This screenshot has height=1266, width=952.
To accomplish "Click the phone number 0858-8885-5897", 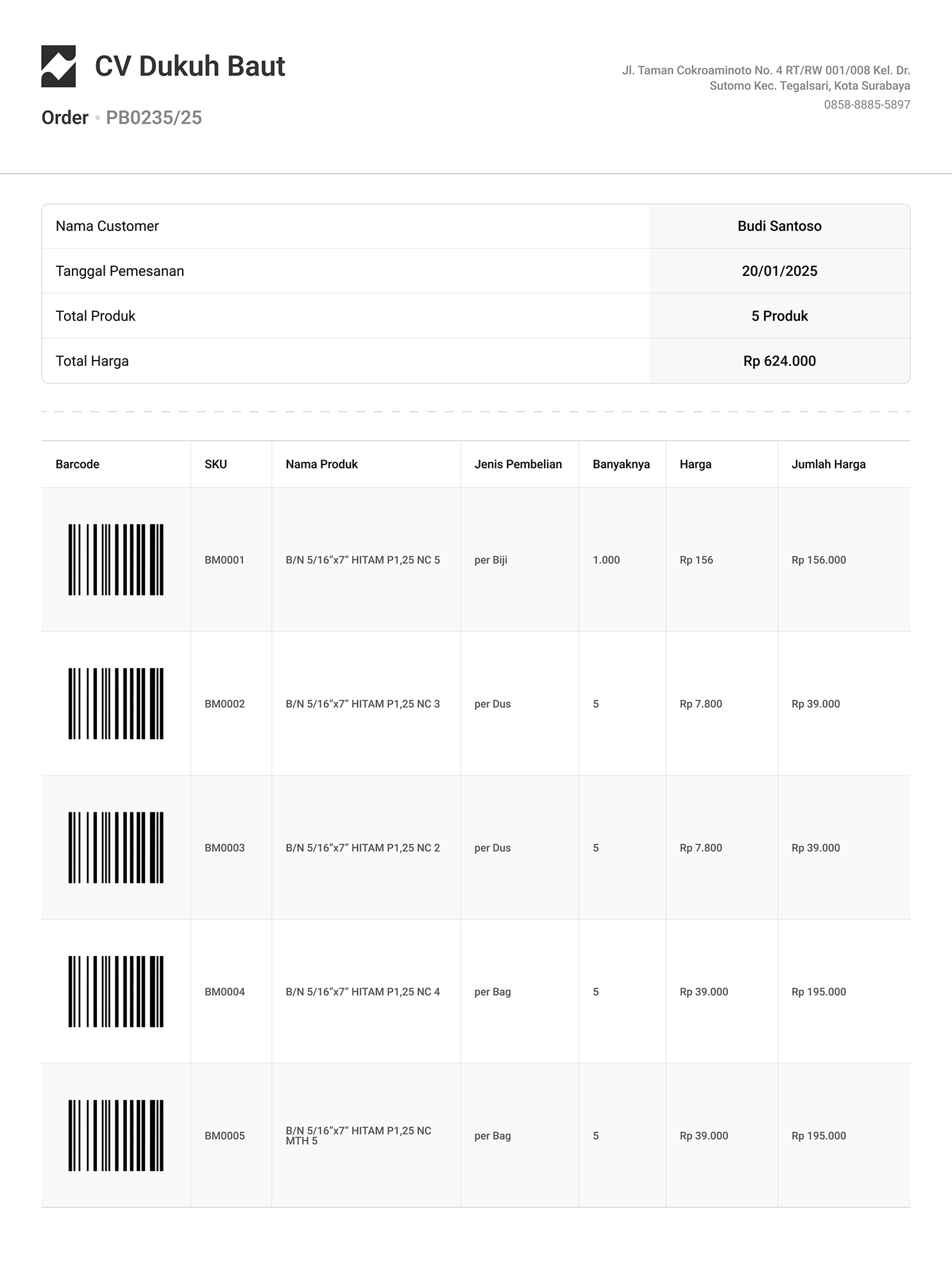I will pyautogui.click(x=867, y=105).
